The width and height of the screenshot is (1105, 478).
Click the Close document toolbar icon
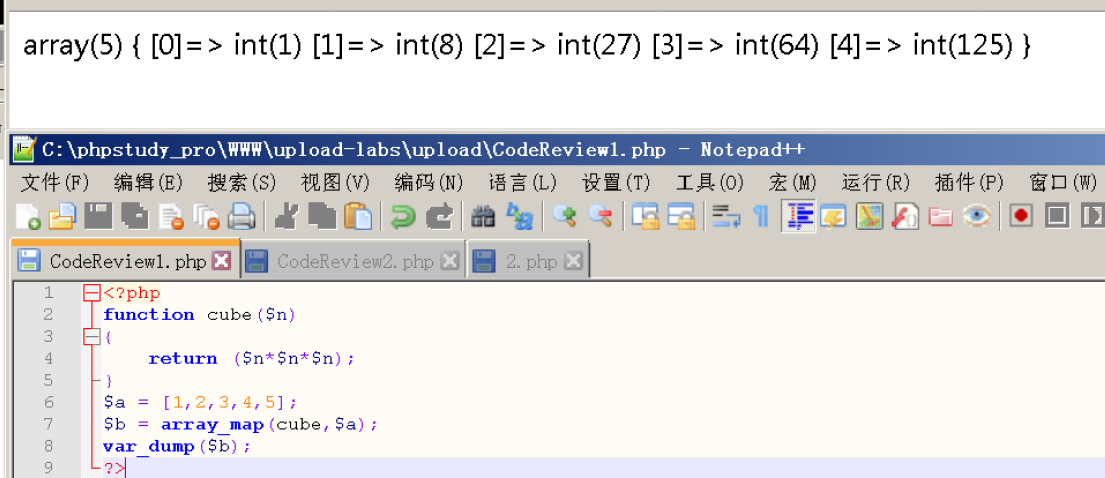coord(171,216)
